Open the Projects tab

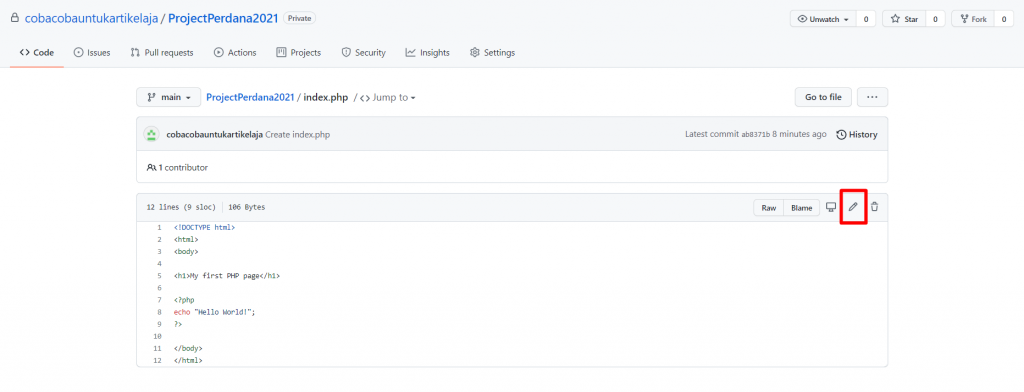pos(298,53)
